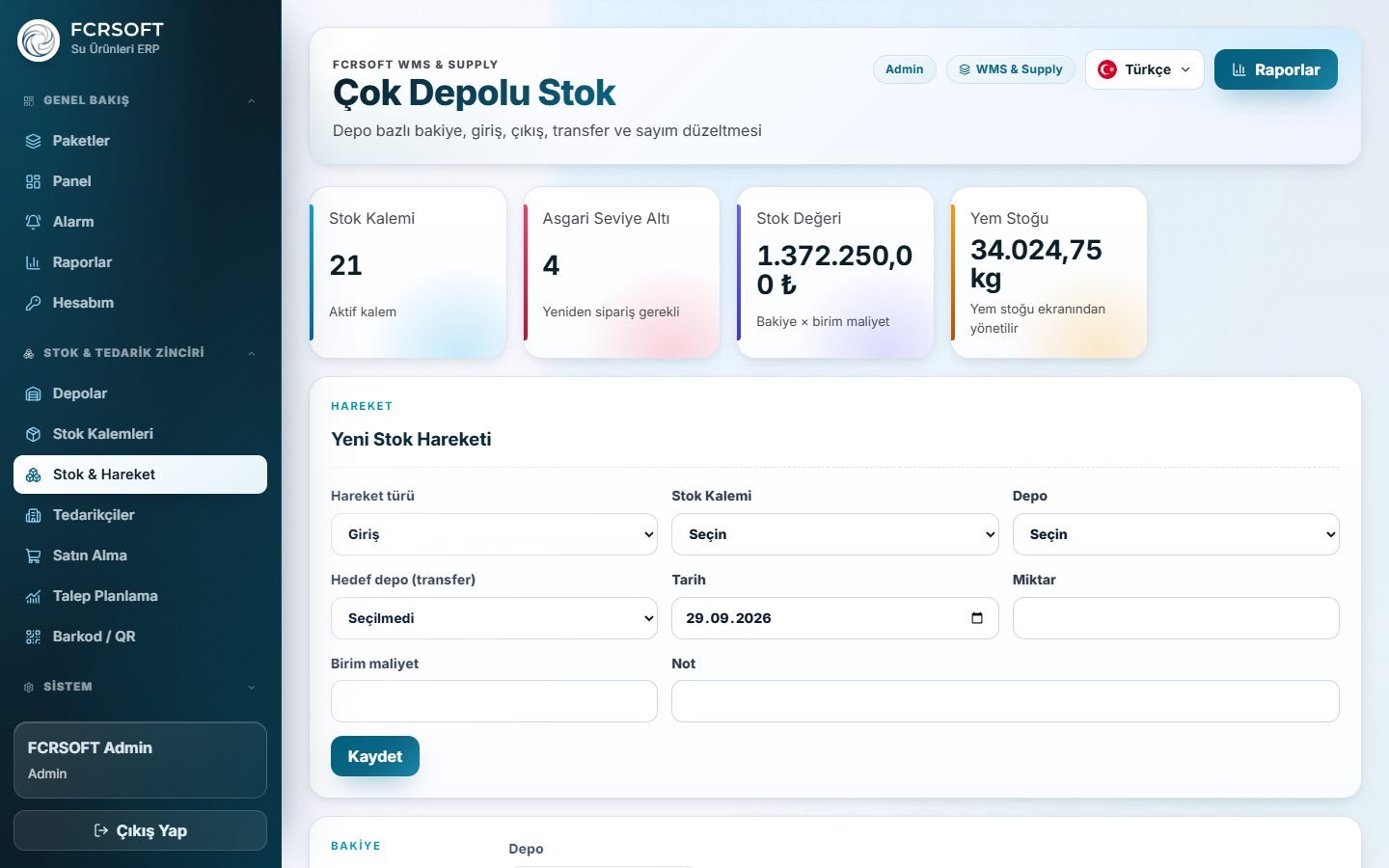Click the WMS & Supply layers icon

tap(965, 69)
